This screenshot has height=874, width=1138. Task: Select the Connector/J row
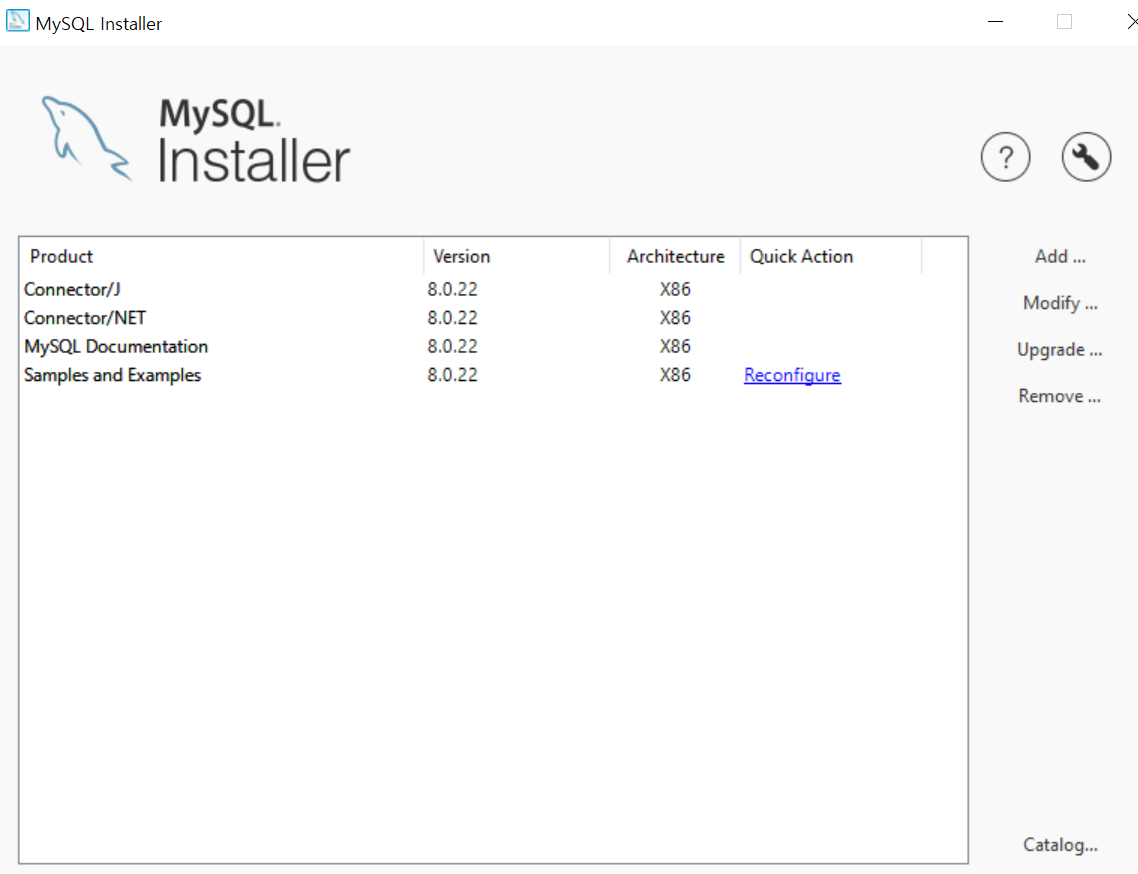[494, 289]
